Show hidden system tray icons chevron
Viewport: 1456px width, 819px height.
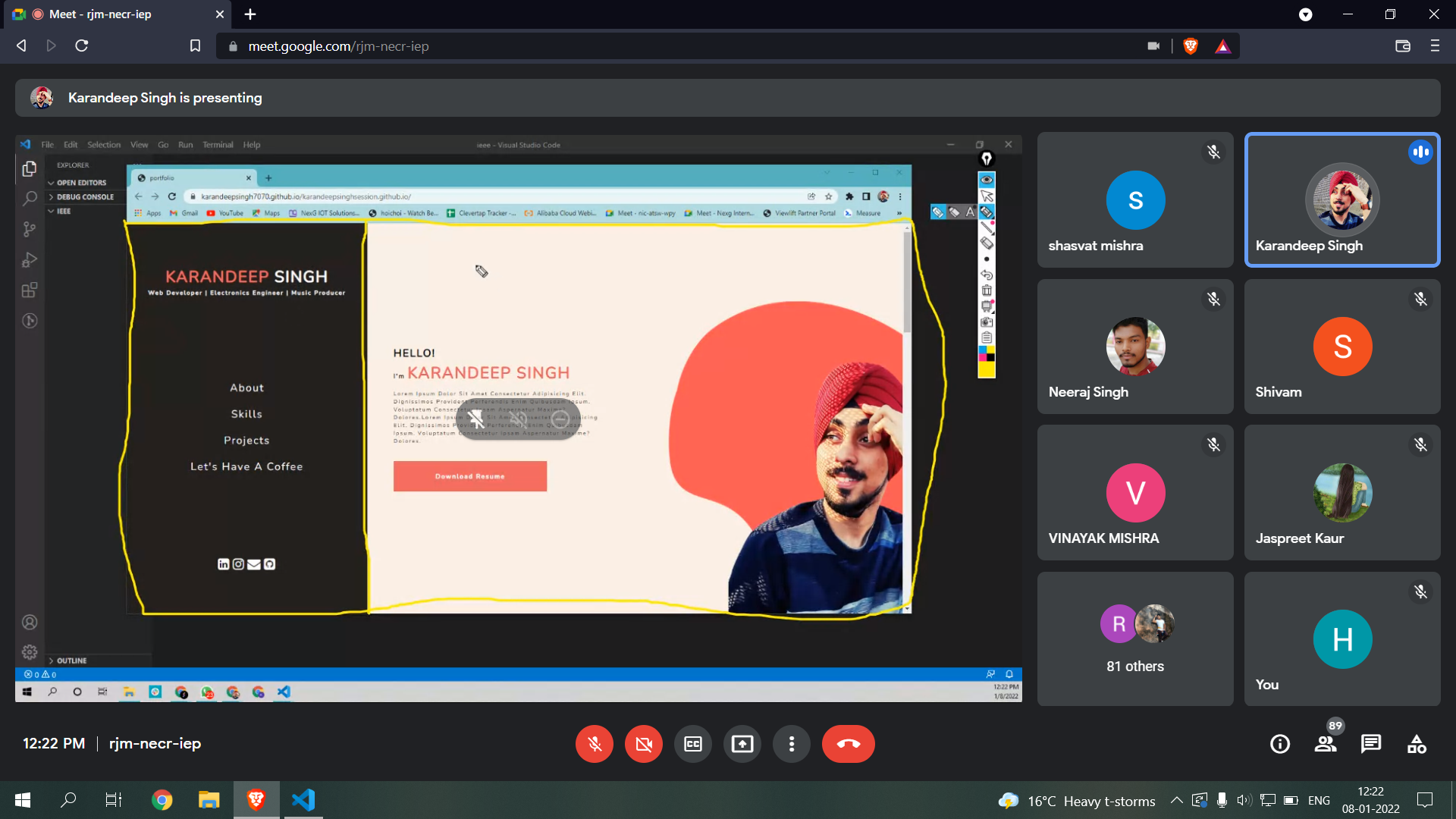click(x=1176, y=800)
